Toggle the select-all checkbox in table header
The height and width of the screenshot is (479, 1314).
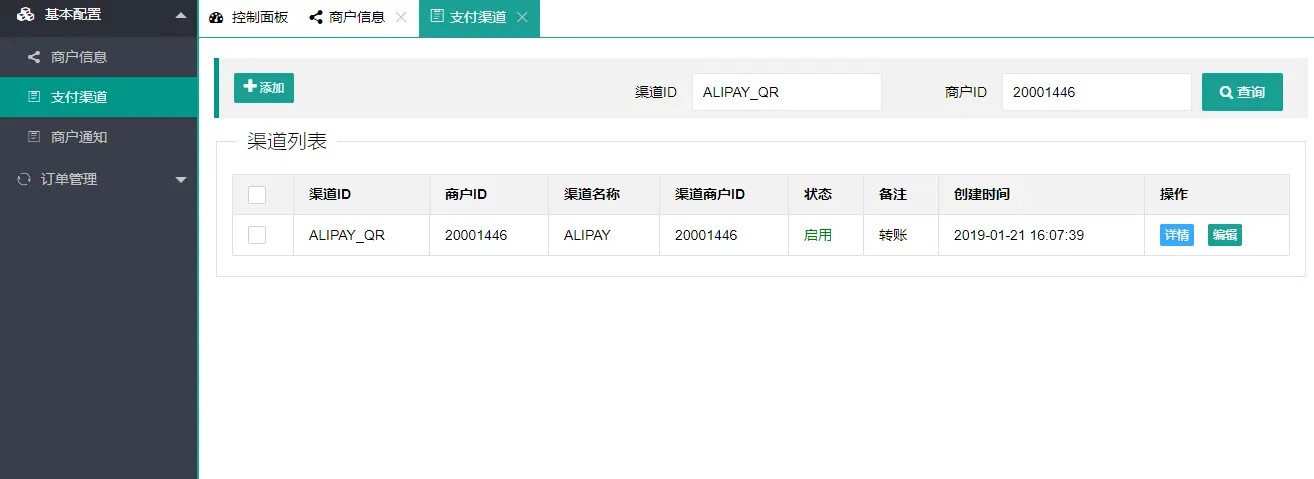[257, 195]
